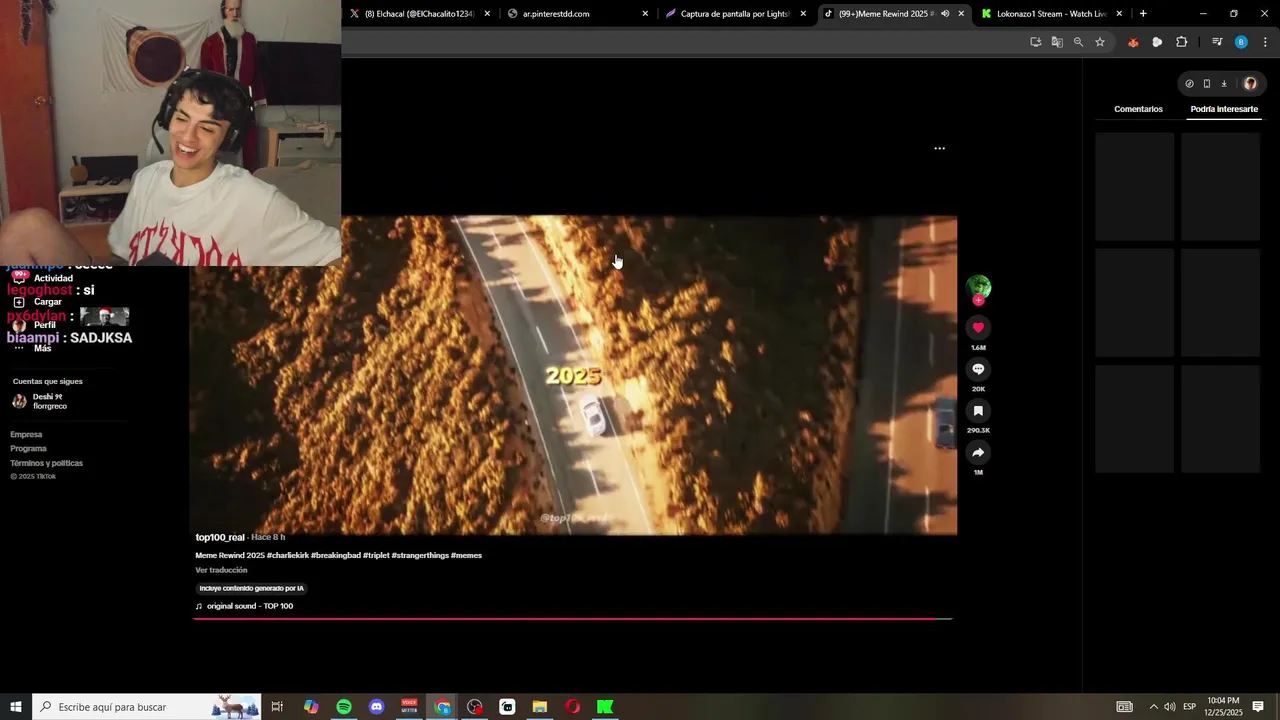This screenshot has height=720, width=1280.
Task: Click the install app icon in address bar
Action: pyautogui.click(x=1035, y=42)
